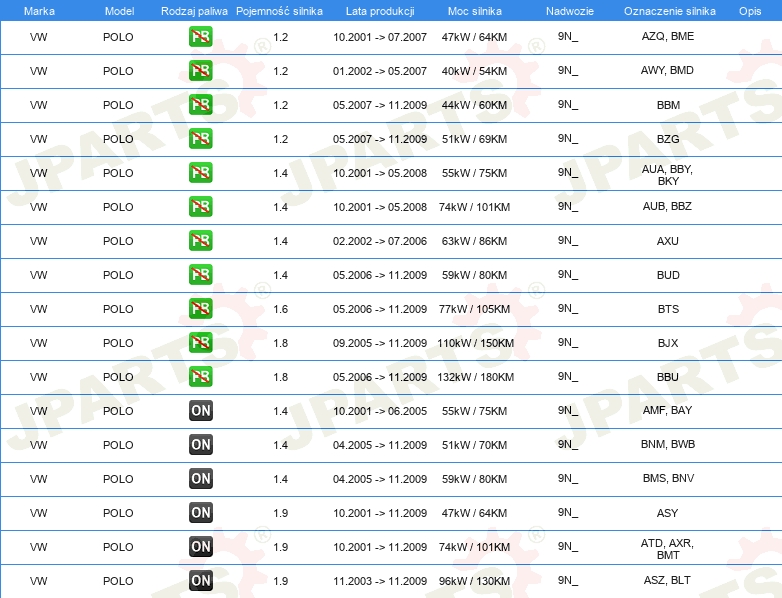Click production dates 01.2002 -> 05.2007
The width and height of the screenshot is (782, 598).
[380, 71]
